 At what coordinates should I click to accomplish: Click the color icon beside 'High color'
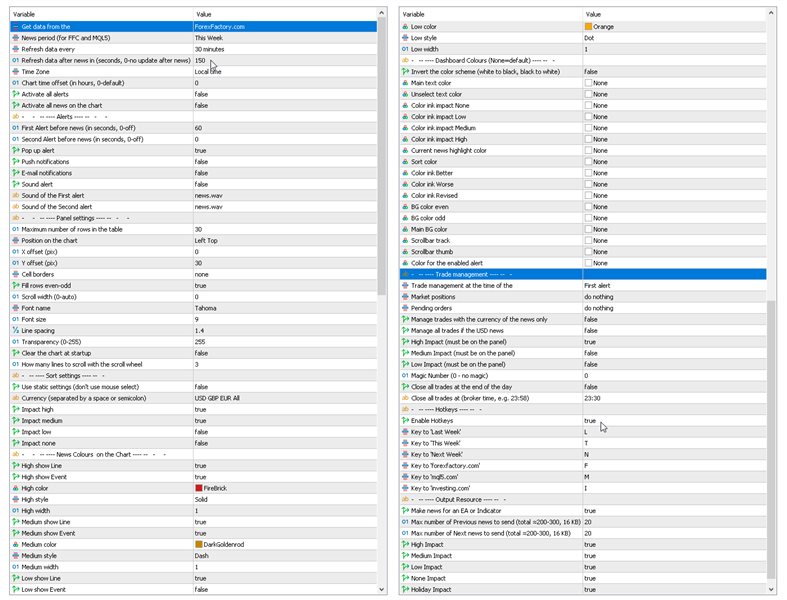[16, 488]
